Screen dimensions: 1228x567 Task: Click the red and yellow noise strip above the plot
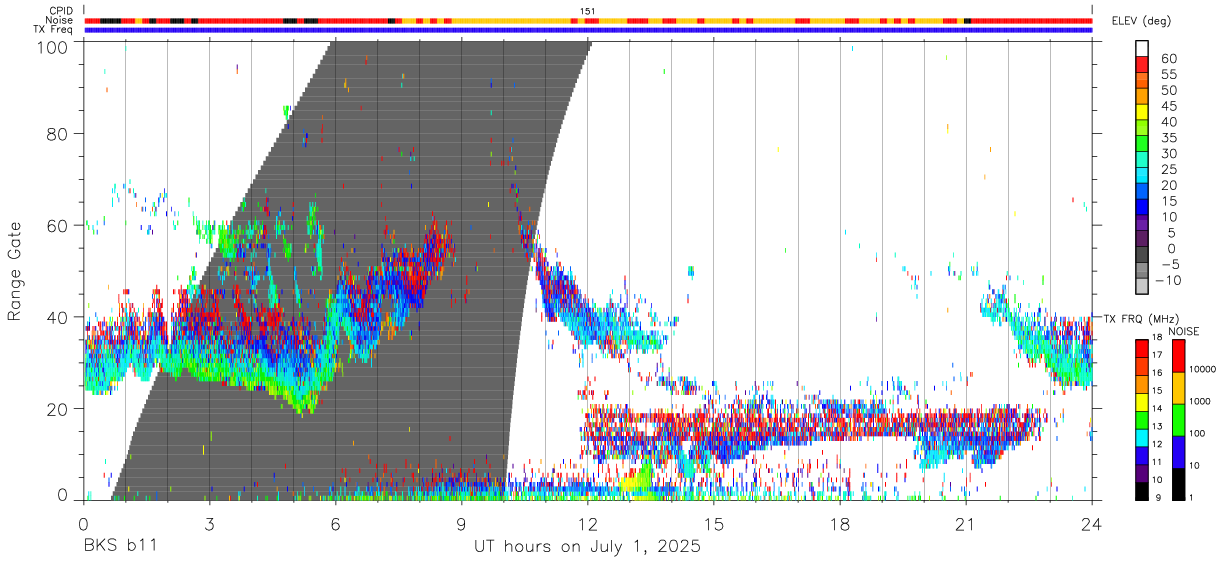point(588,20)
